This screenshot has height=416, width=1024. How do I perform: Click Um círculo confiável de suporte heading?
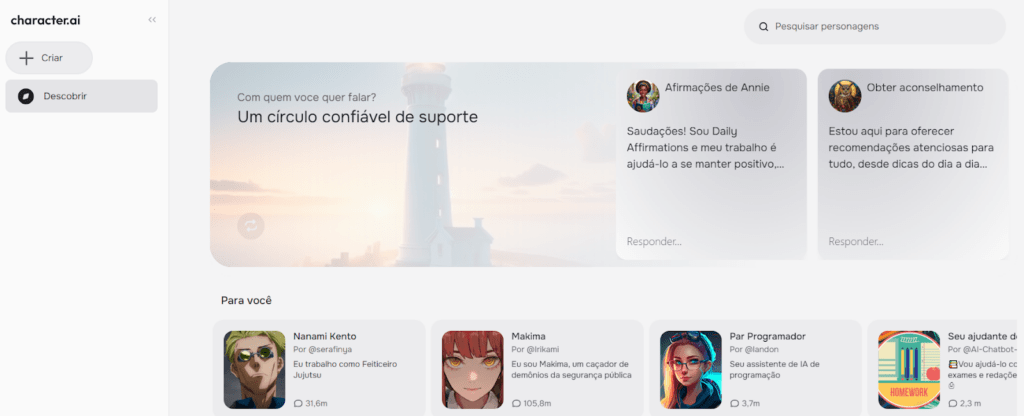coord(357,117)
